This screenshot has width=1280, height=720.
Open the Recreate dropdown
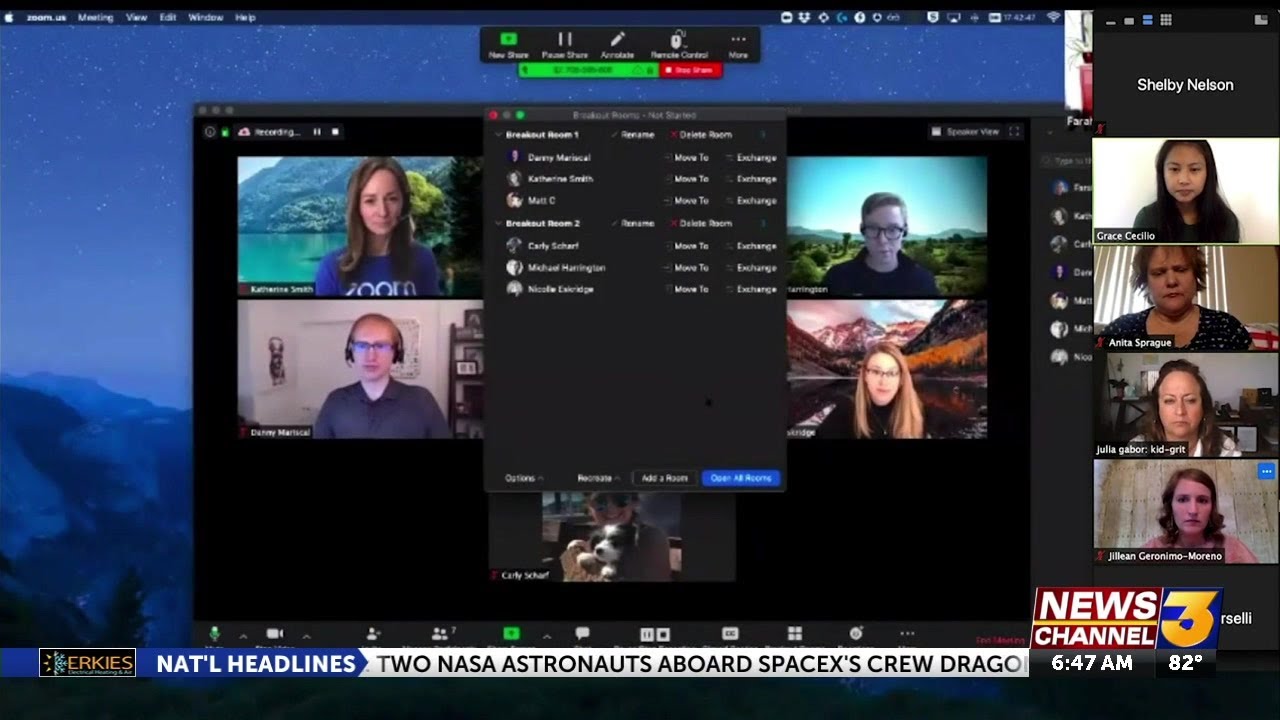point(598,478)
